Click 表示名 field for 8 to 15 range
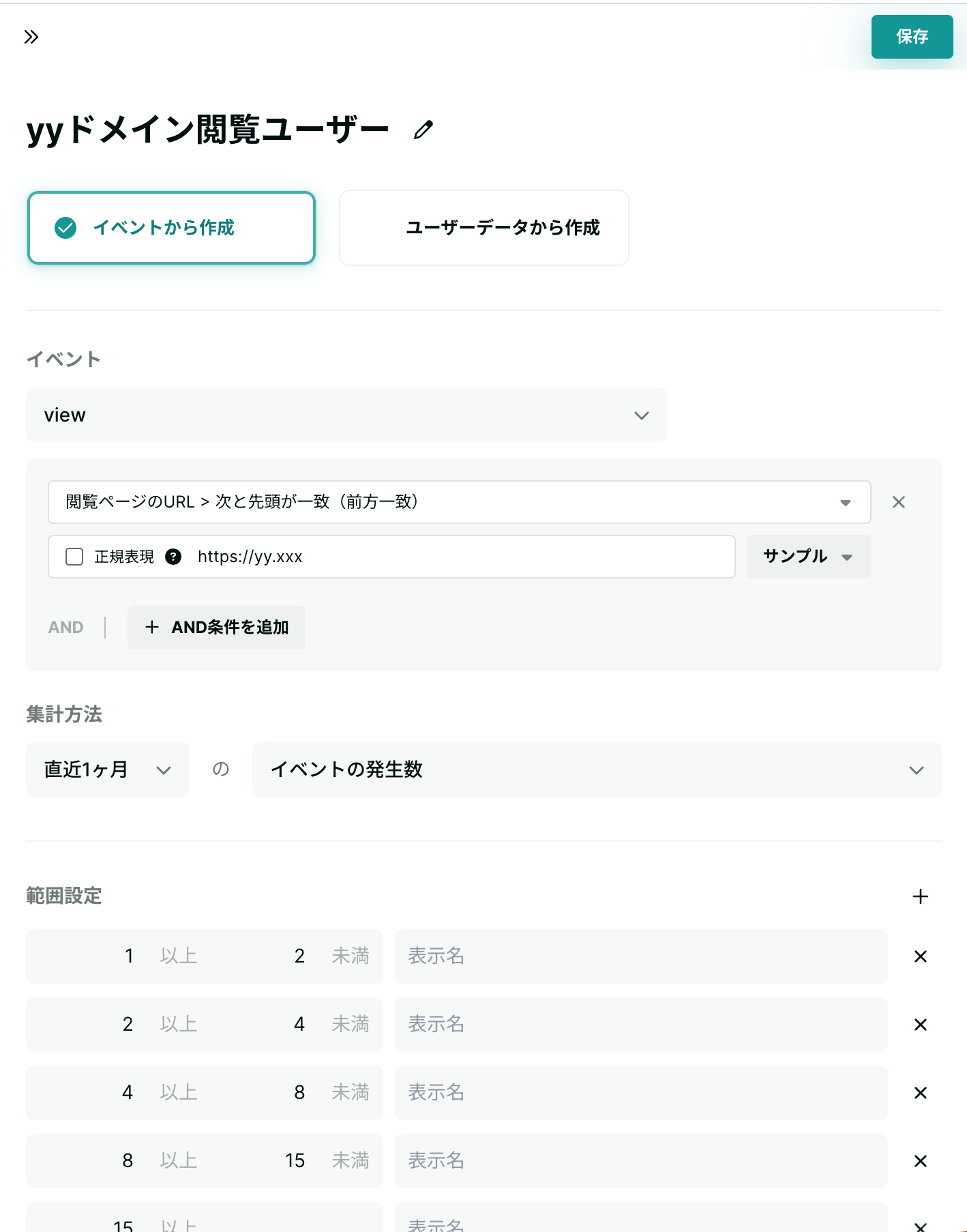This screenshot has height=1232, width=967. pos(641,1161)
